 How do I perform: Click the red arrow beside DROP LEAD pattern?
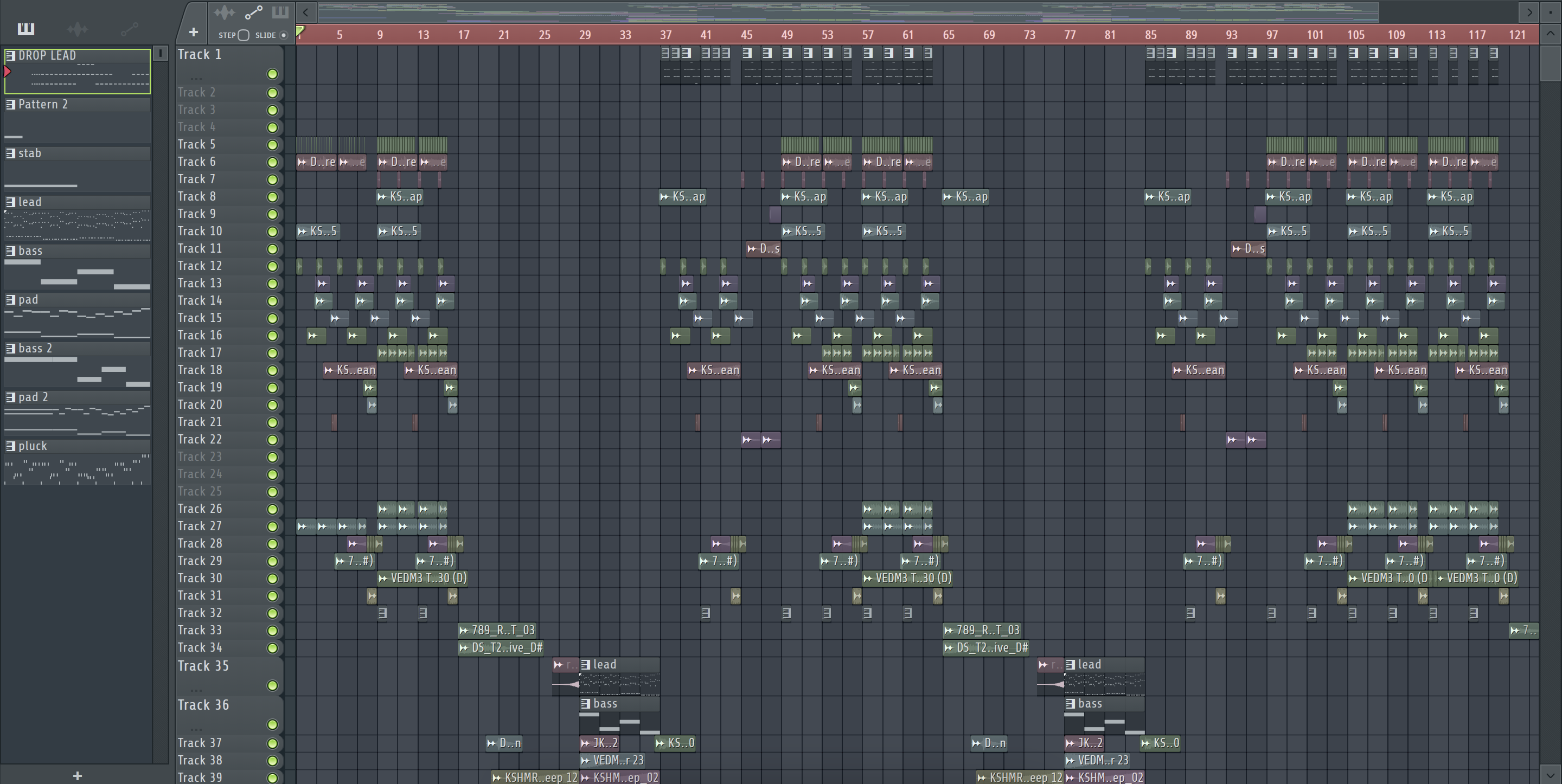tap(7, 72)
